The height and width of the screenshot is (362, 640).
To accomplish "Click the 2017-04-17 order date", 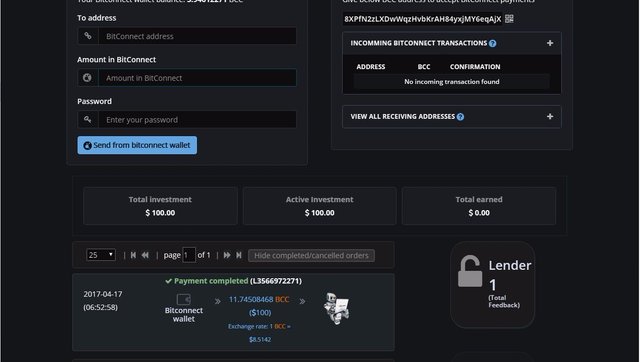I will pyautogui.click(x=103, y=294).
